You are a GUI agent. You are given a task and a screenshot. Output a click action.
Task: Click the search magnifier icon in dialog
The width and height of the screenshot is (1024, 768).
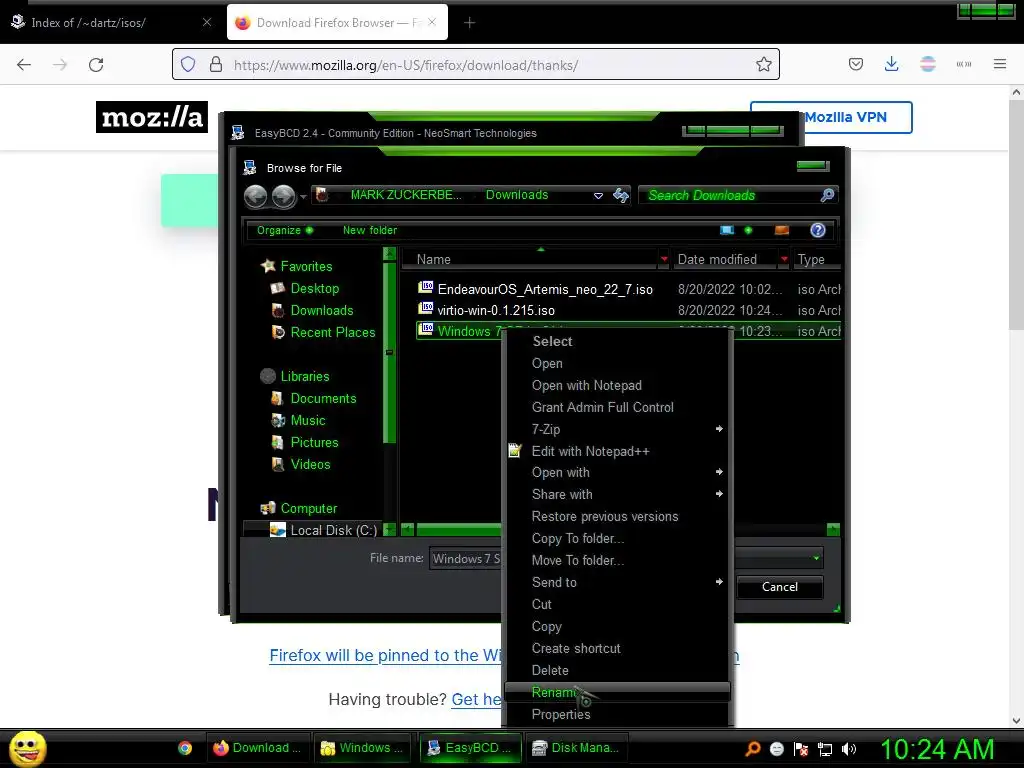point(827,195)
